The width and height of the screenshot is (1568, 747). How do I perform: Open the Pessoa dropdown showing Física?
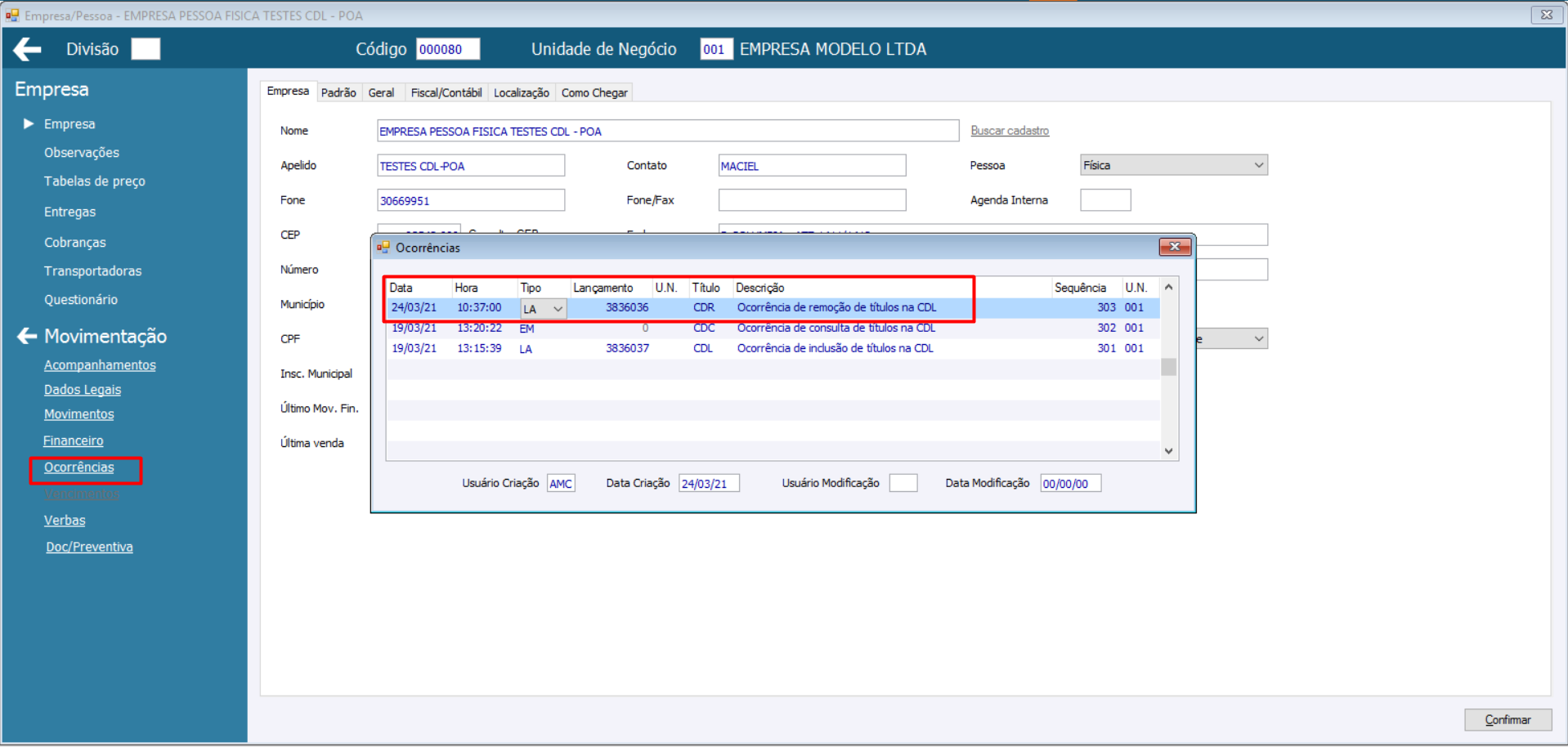[1173, 165]
